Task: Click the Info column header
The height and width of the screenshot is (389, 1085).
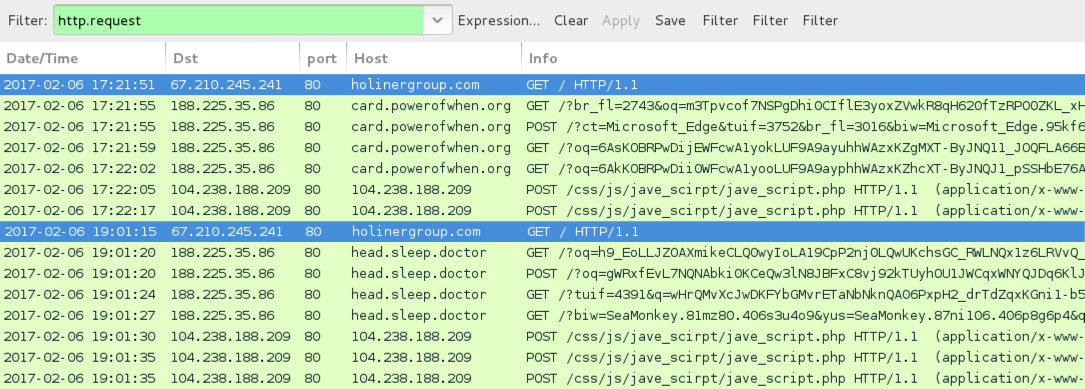Action: point(803,58)
